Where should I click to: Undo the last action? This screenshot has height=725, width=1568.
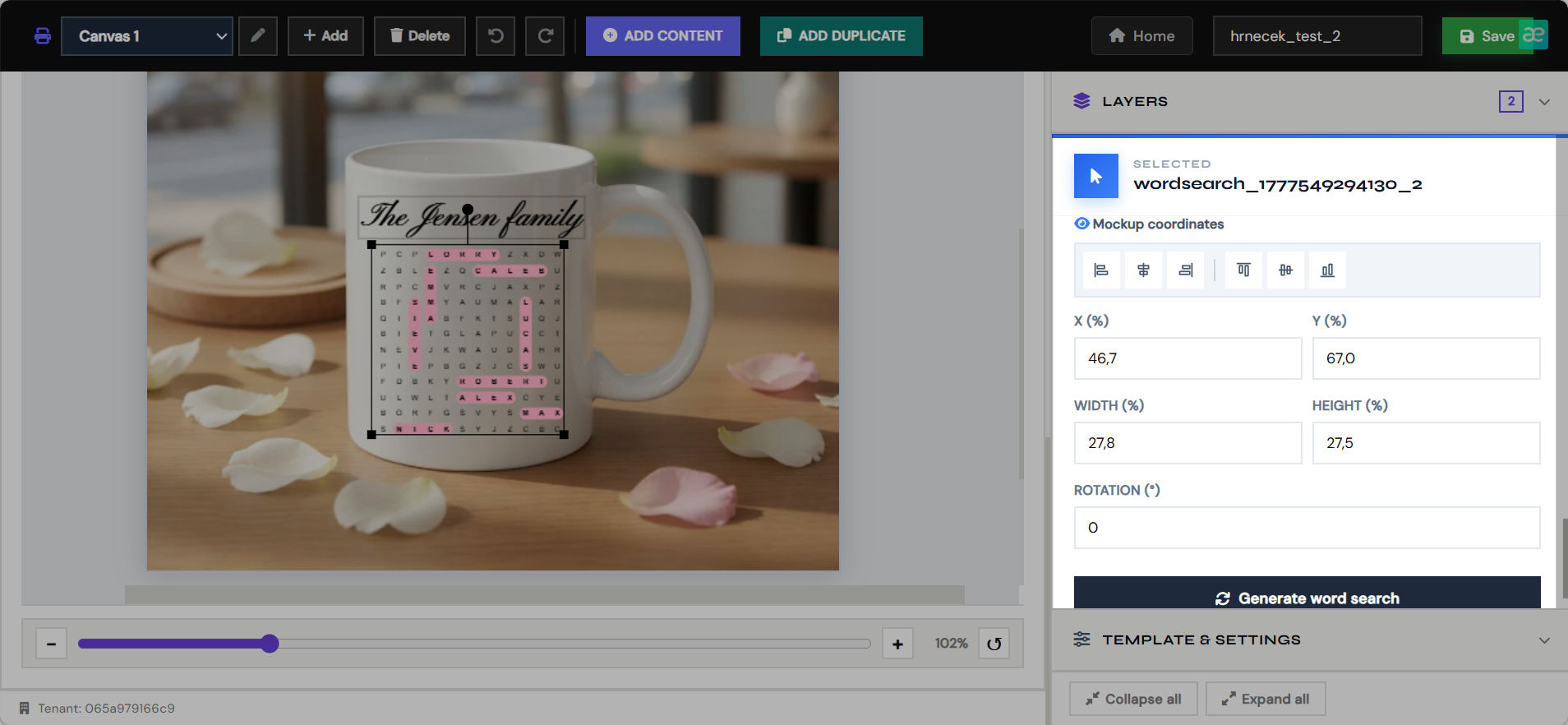[x=496, y=36]
